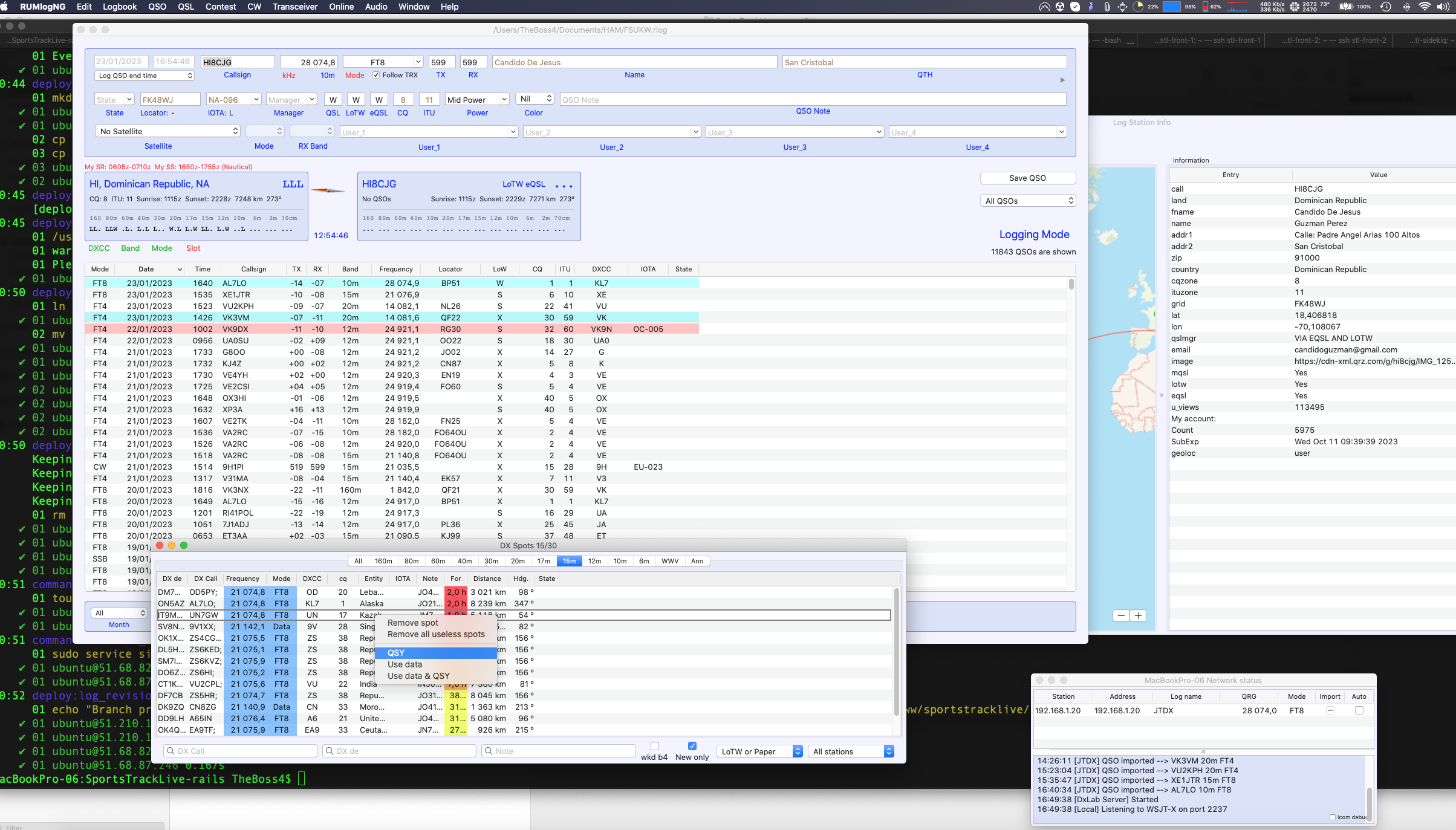Switch DX Spots to 20m tab
Viewport: 1456px width, 830px height.
point(518,561)
